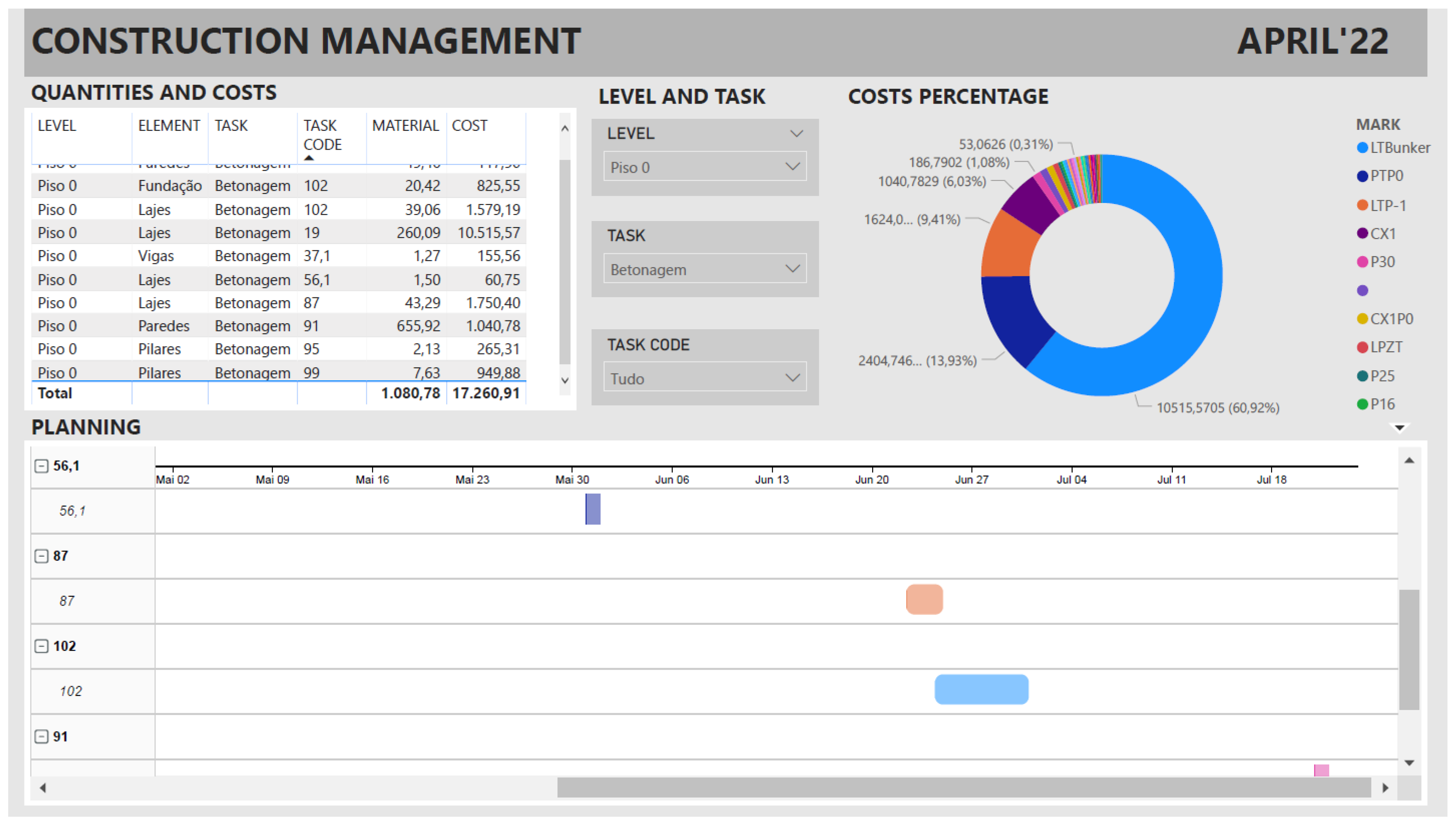The width and height of the screenshot is (1456, 827).
Task: Collapse the 102 planning group
Action: coord(41,646)
